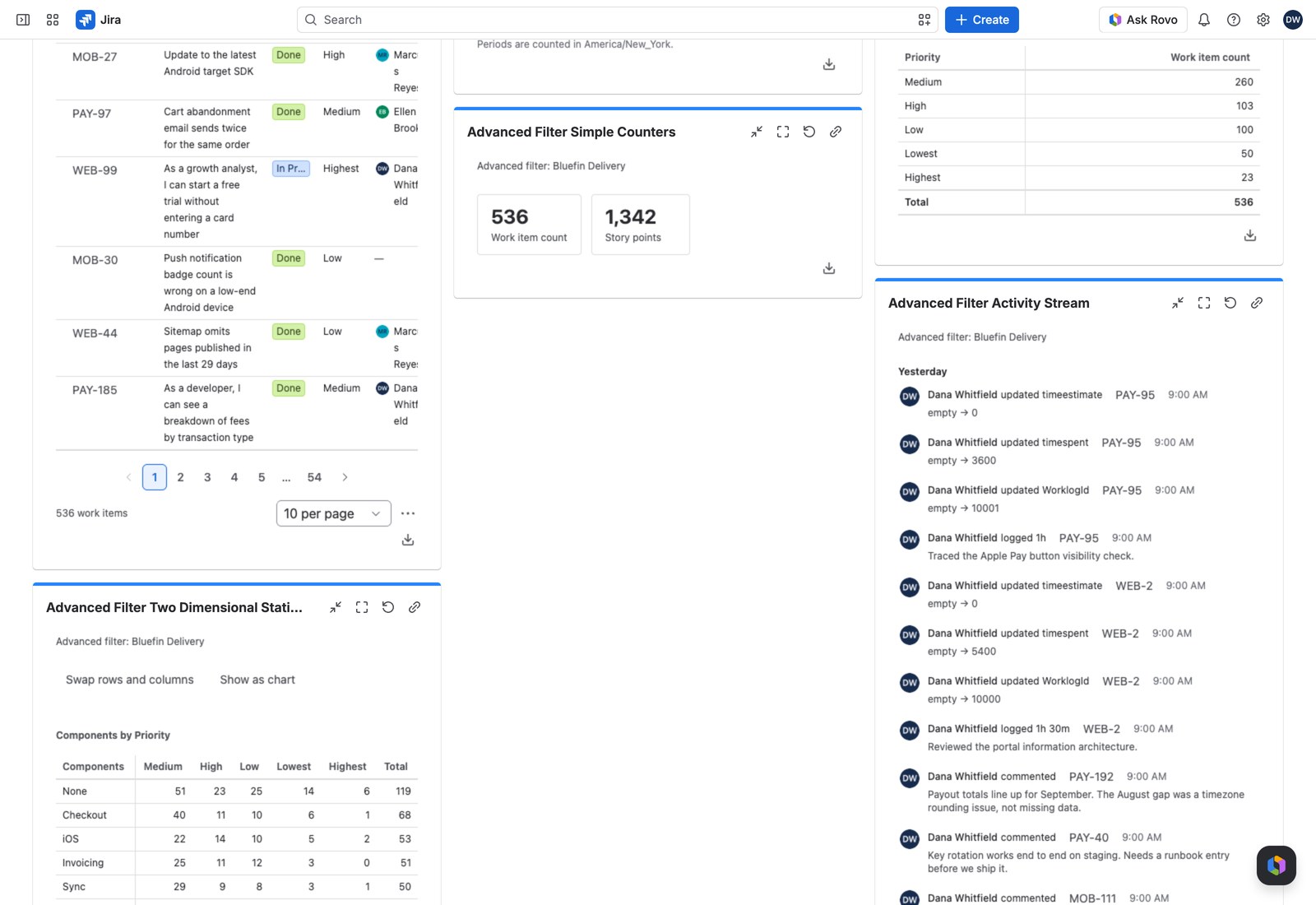Open the 10 per page dropdown

click(334, 513)
